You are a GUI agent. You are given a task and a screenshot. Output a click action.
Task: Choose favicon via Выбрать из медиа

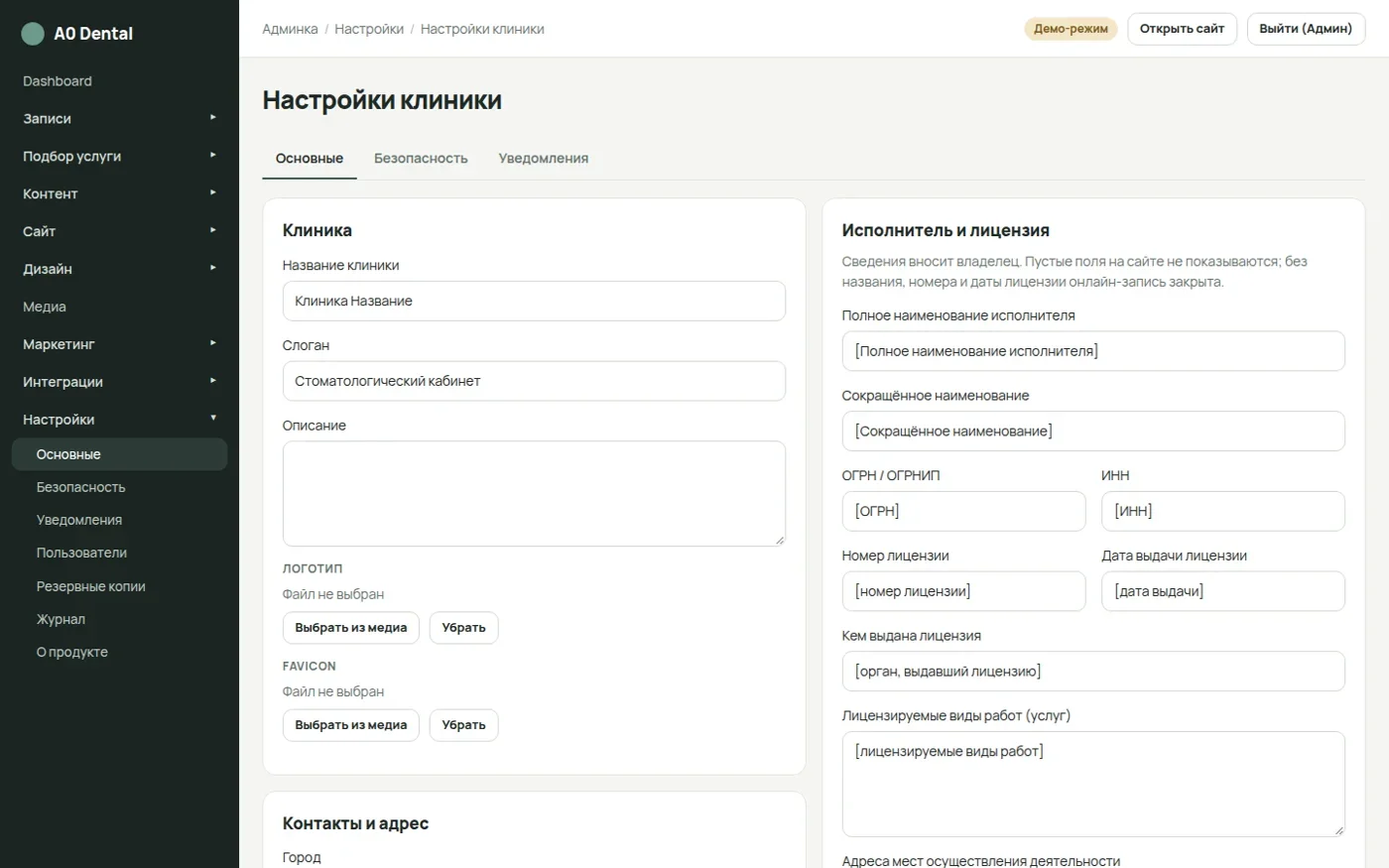pos(351,725)
